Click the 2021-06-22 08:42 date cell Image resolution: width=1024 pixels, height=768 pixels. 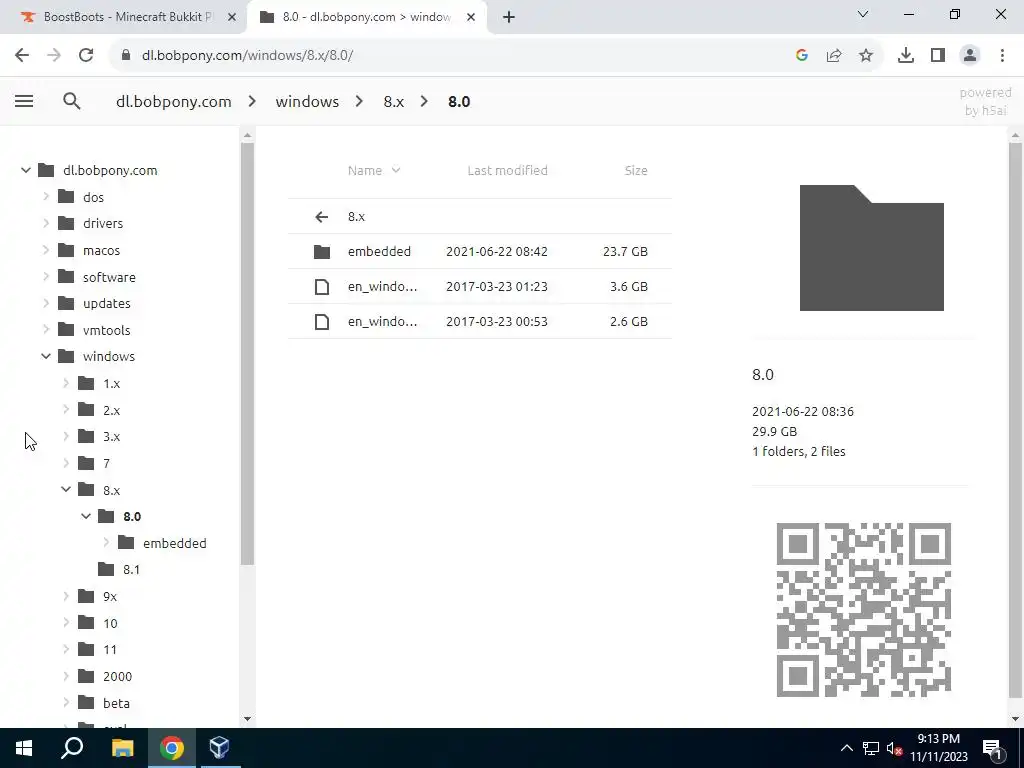pos(496,251)
